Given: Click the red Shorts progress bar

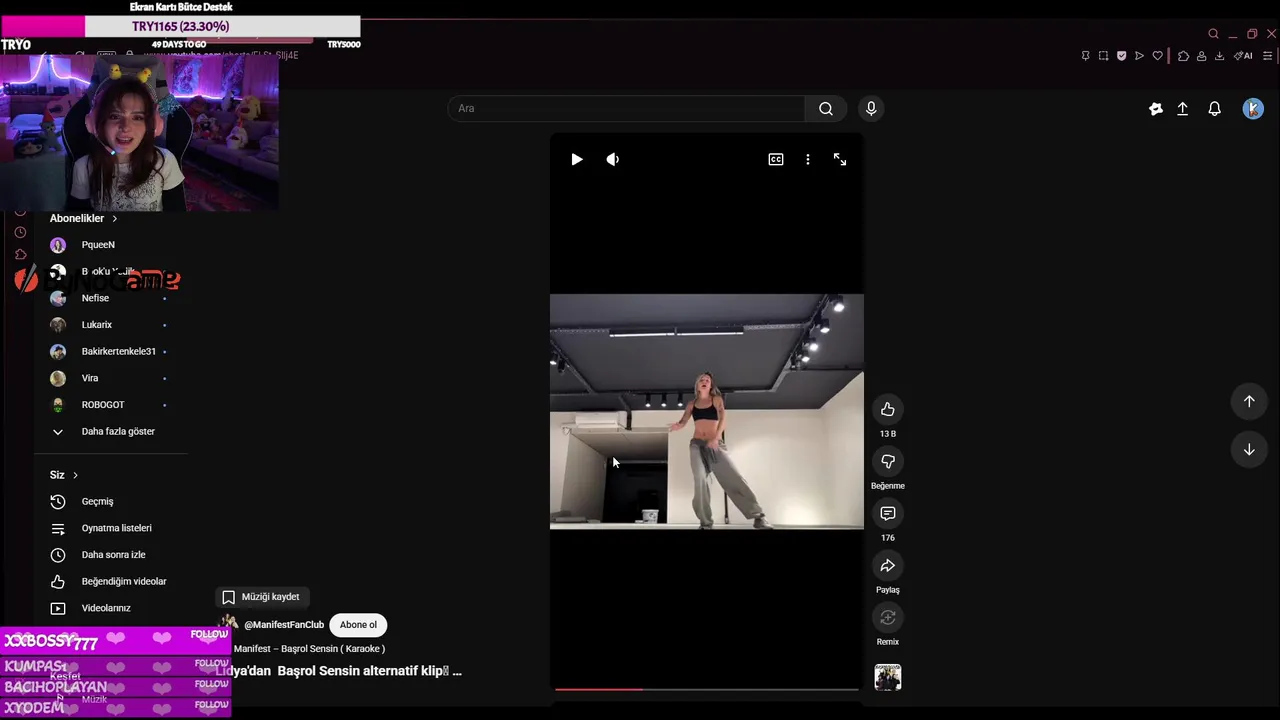Looking at the screenshot, I should point(598,689).
